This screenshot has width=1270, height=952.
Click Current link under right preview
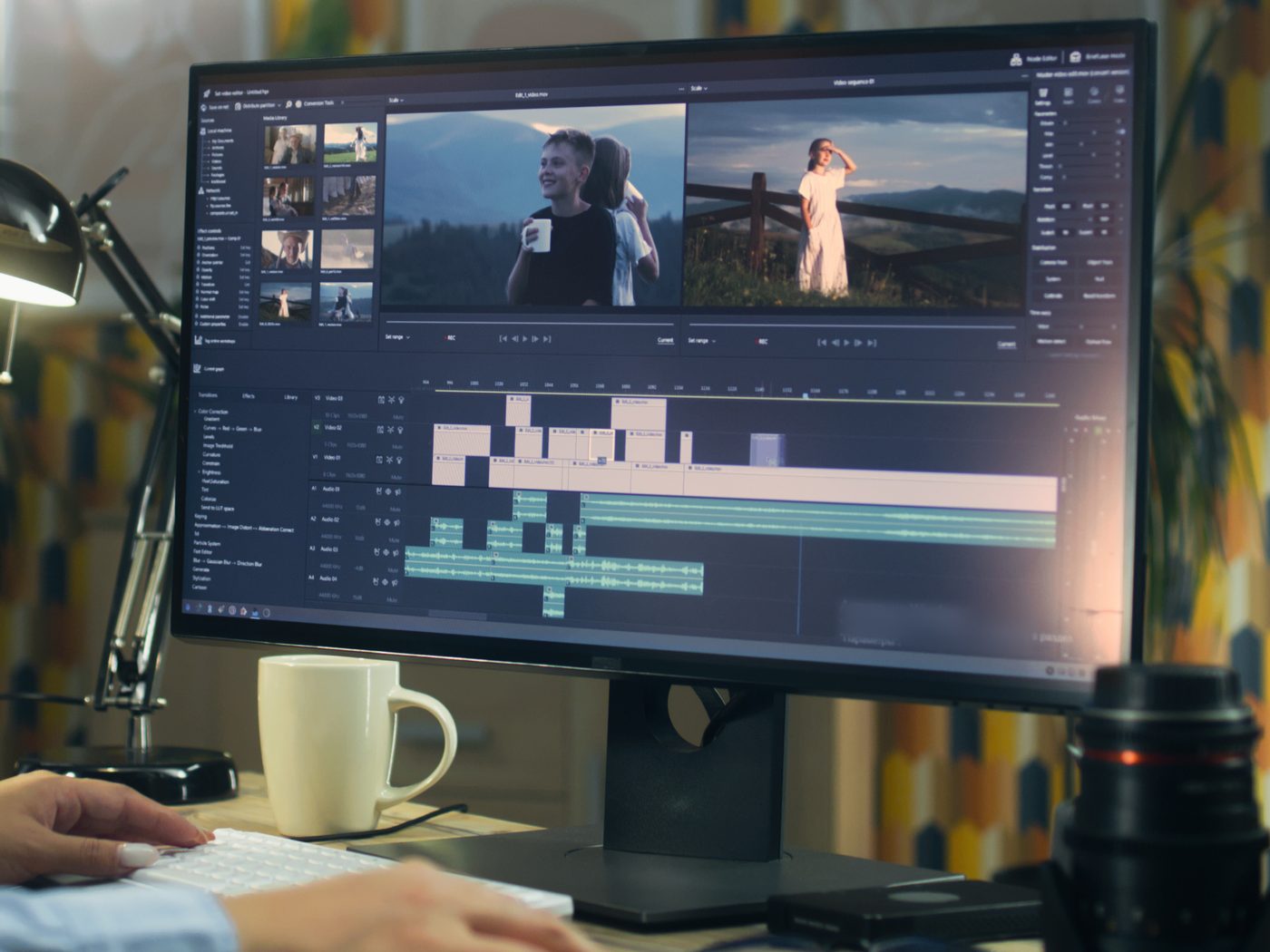click(x=1006, y=345)
